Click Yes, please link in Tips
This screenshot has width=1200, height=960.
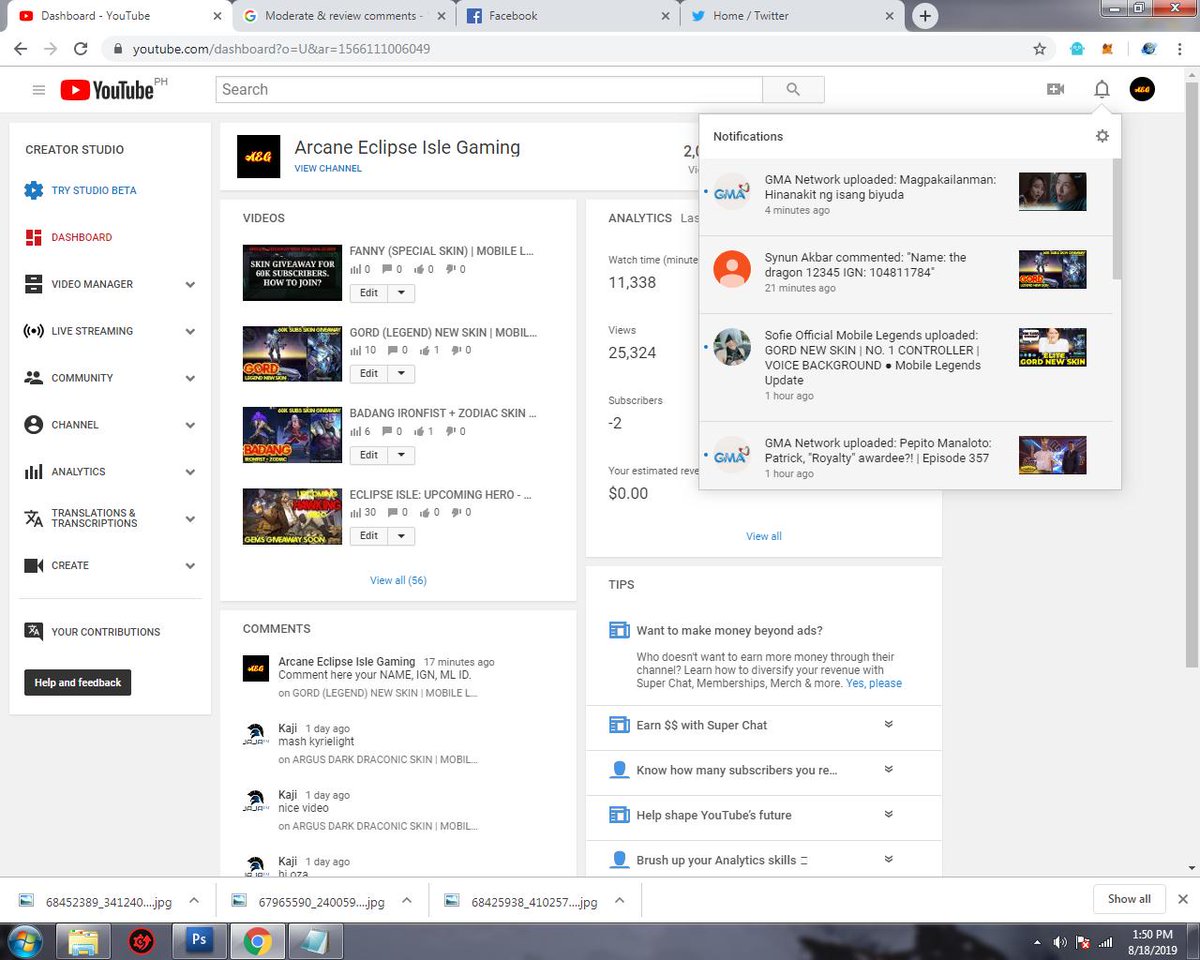(874, 684)
